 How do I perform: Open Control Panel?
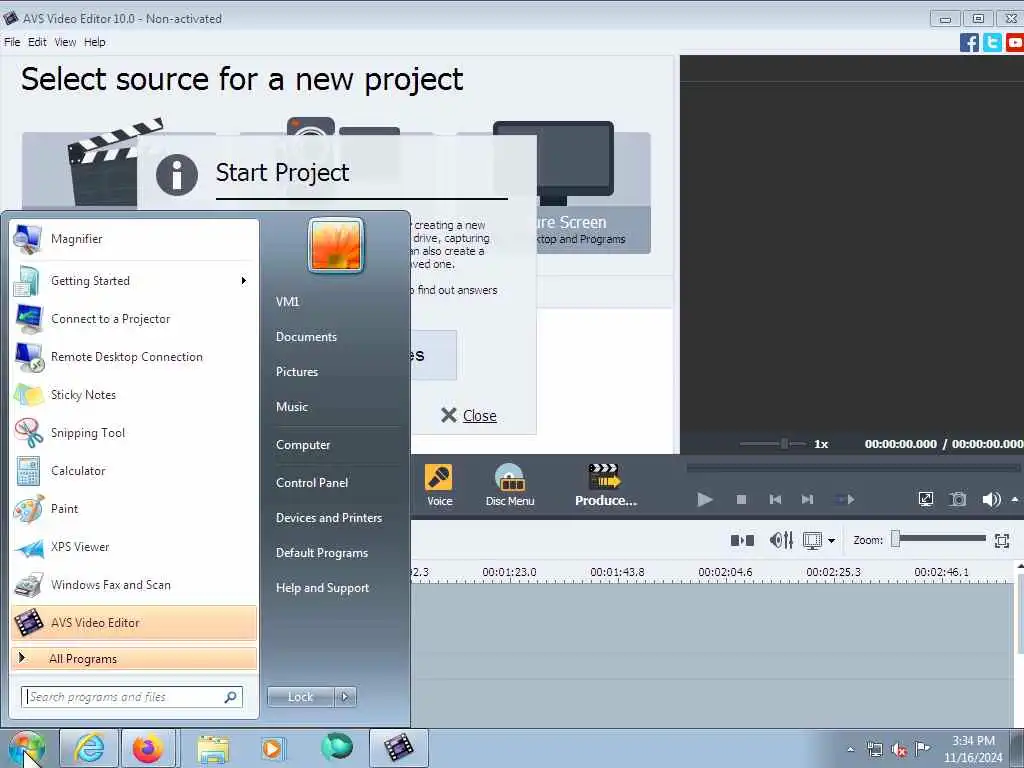312,483
